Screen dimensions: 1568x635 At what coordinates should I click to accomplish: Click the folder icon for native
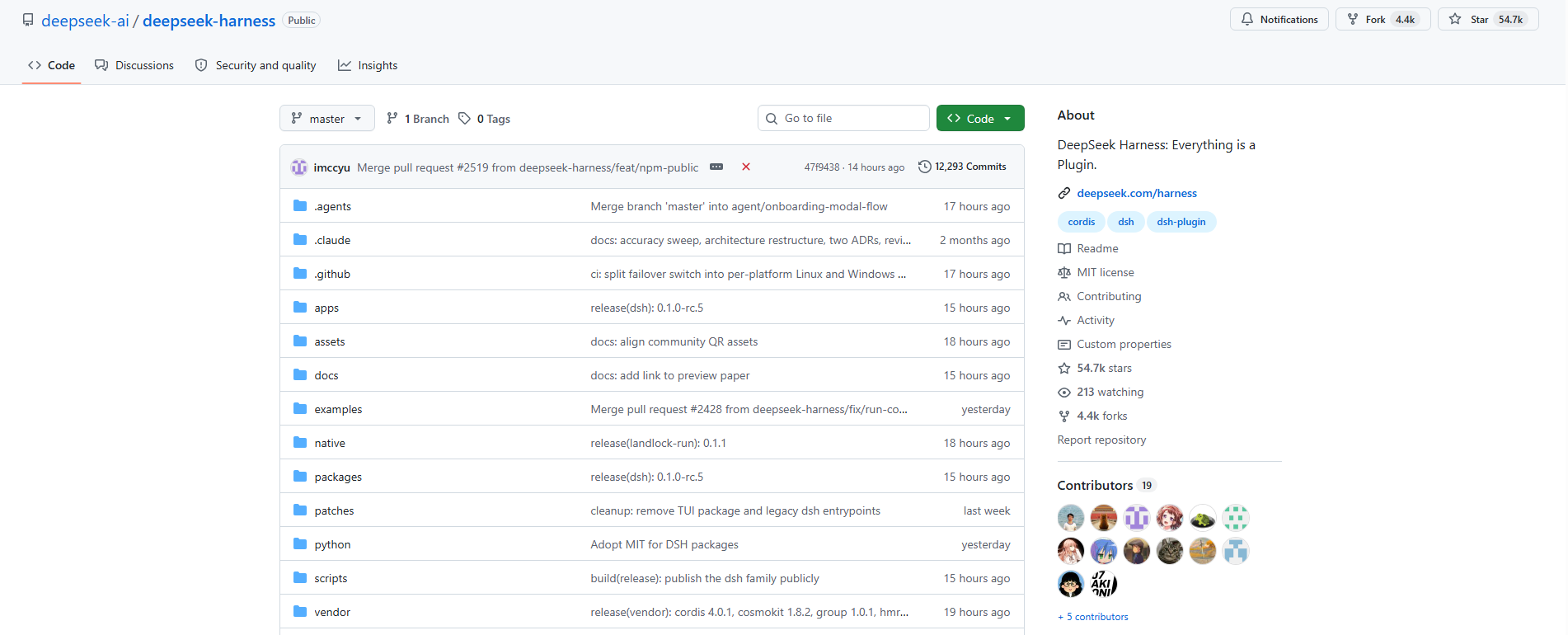[300, 443]
